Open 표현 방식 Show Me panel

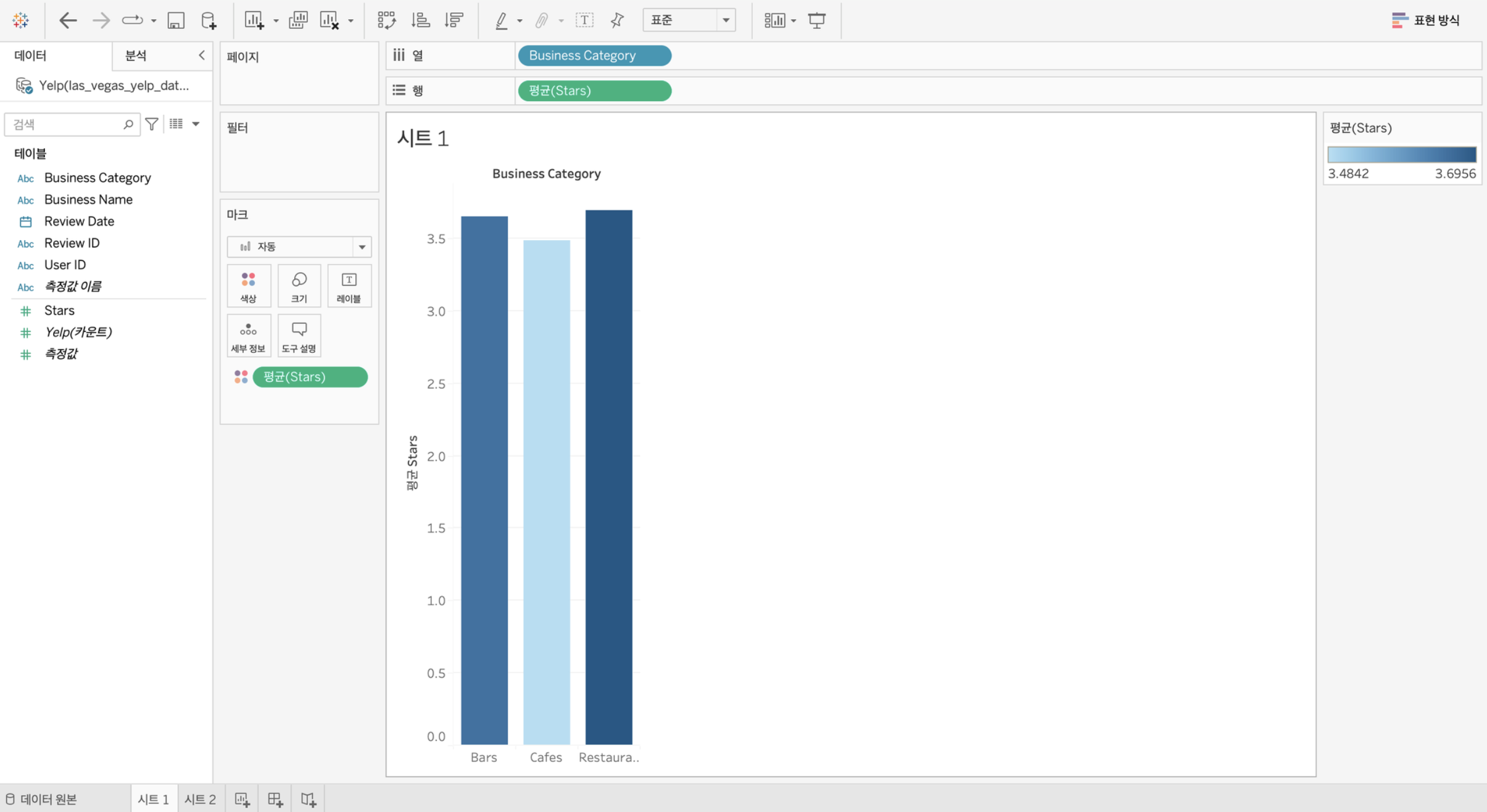[x=1425, y=20]
